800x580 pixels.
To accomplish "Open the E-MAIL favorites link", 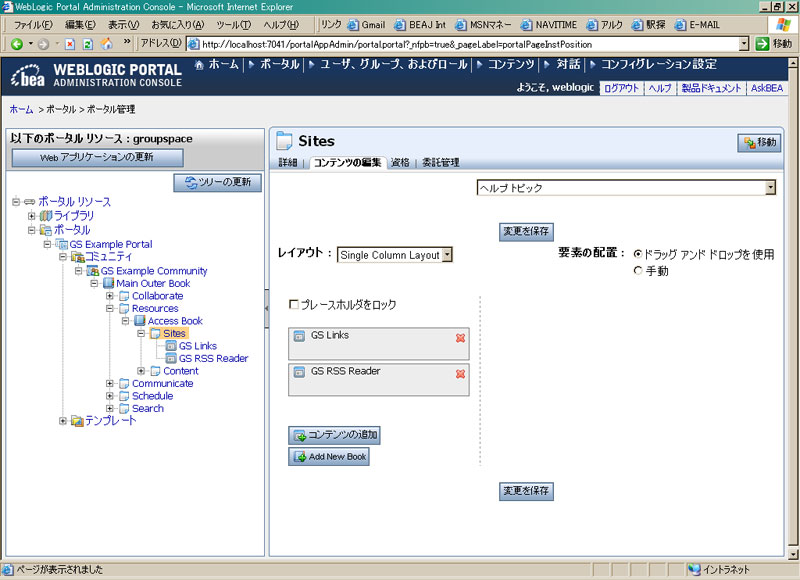I will 697,24.
